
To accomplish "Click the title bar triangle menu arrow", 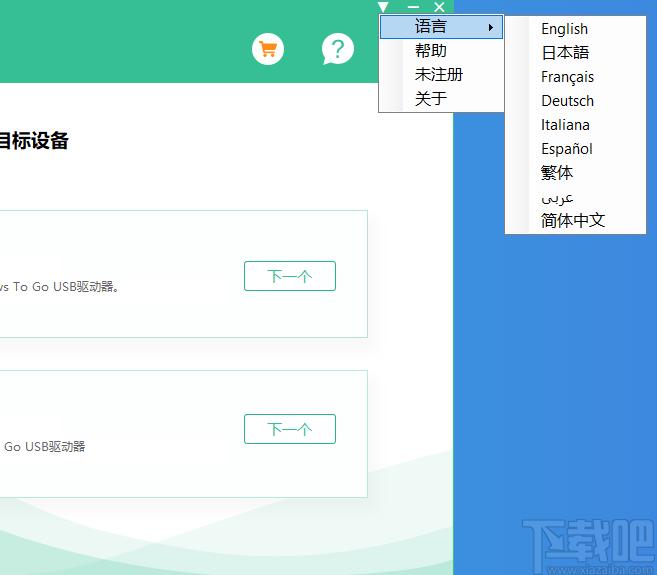I will click(x=384, y=8).
